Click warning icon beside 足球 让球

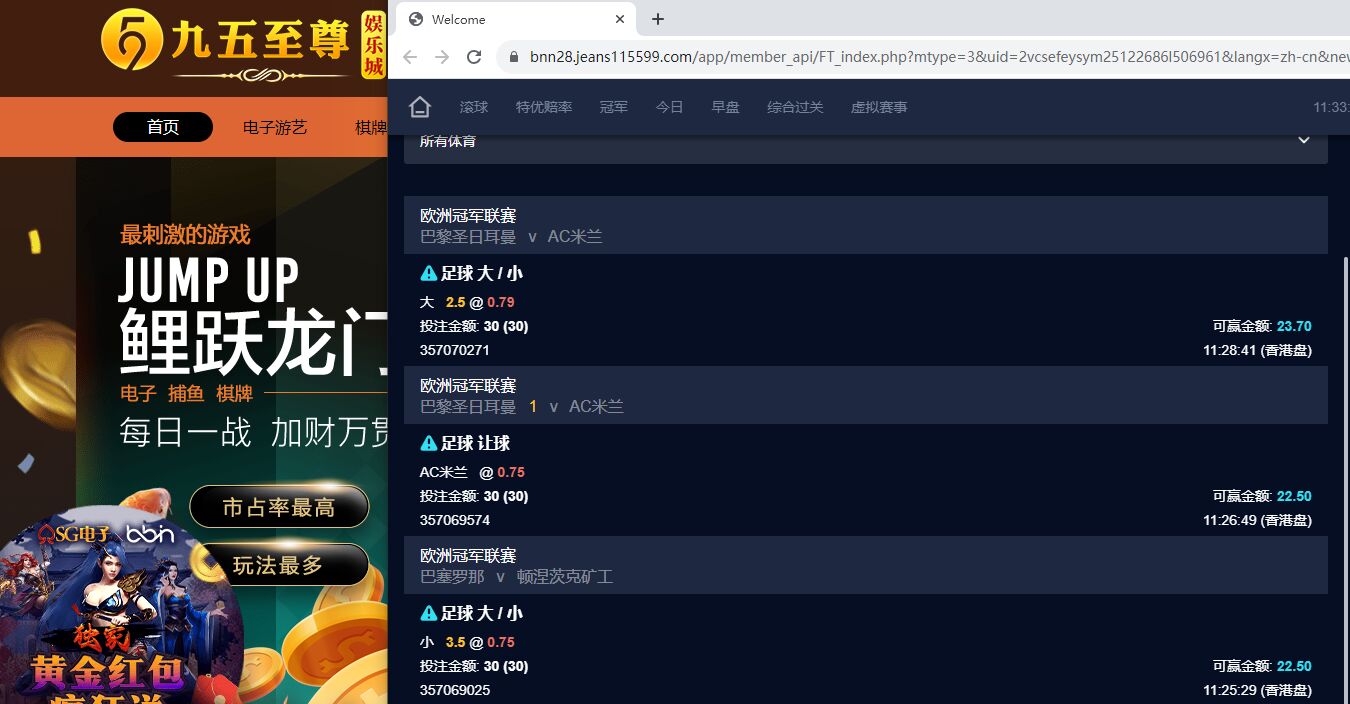tap(428, 443)
